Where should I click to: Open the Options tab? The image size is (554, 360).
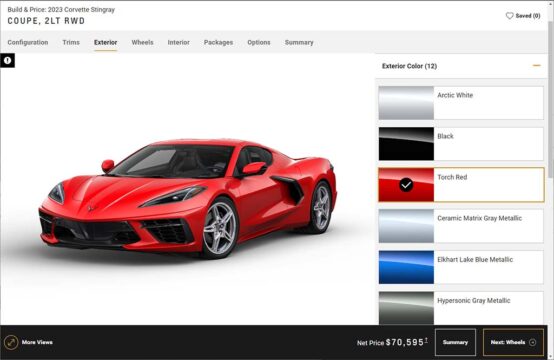tap(259, 42)
